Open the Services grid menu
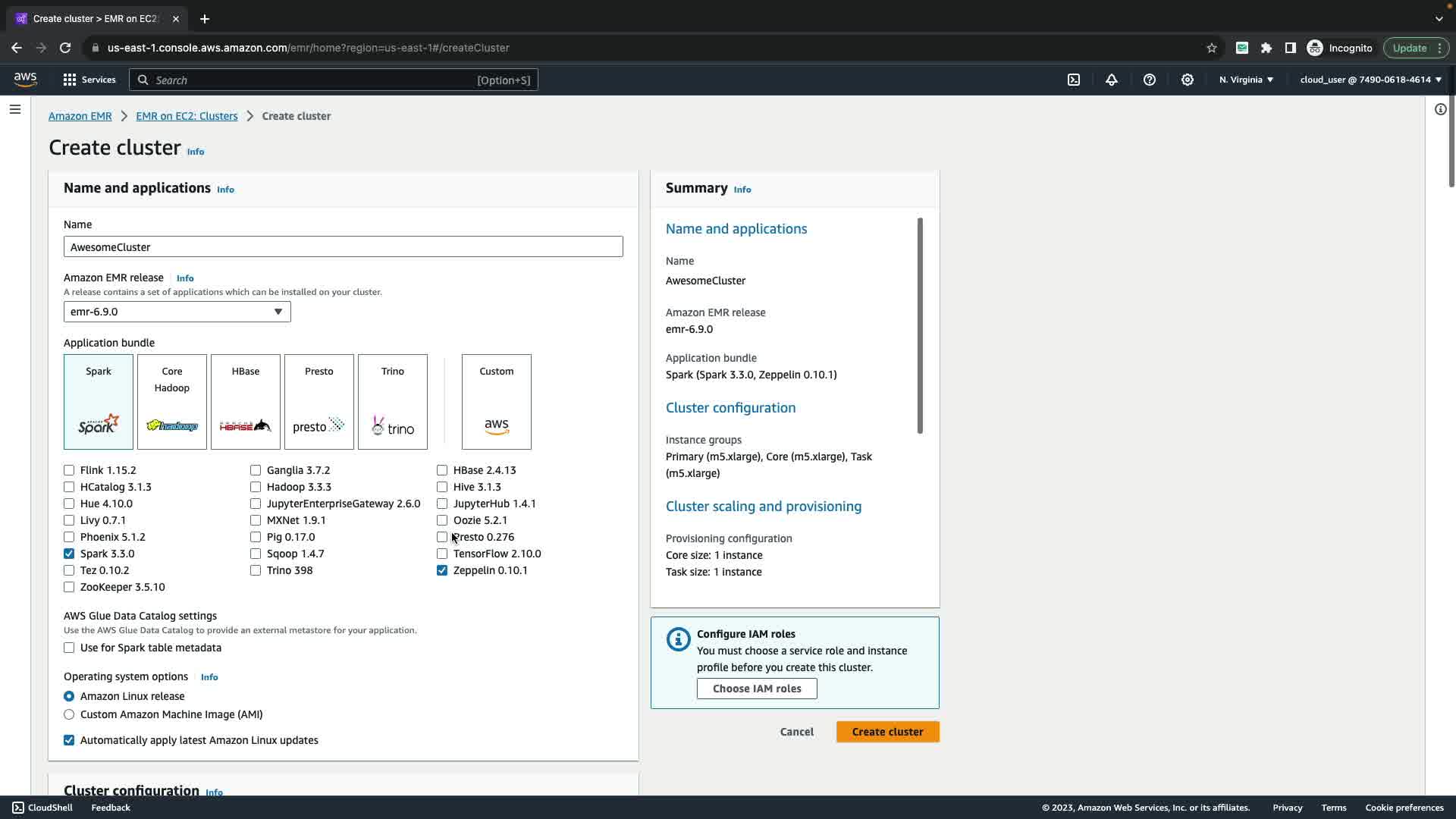Image resolution: width=1456 pixels, height=819 pixels. tap(70, 80)
